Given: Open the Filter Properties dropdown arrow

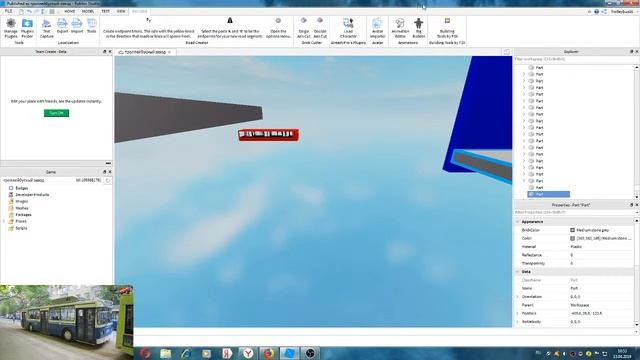Looking at the screenshot, I should [637, 212].
